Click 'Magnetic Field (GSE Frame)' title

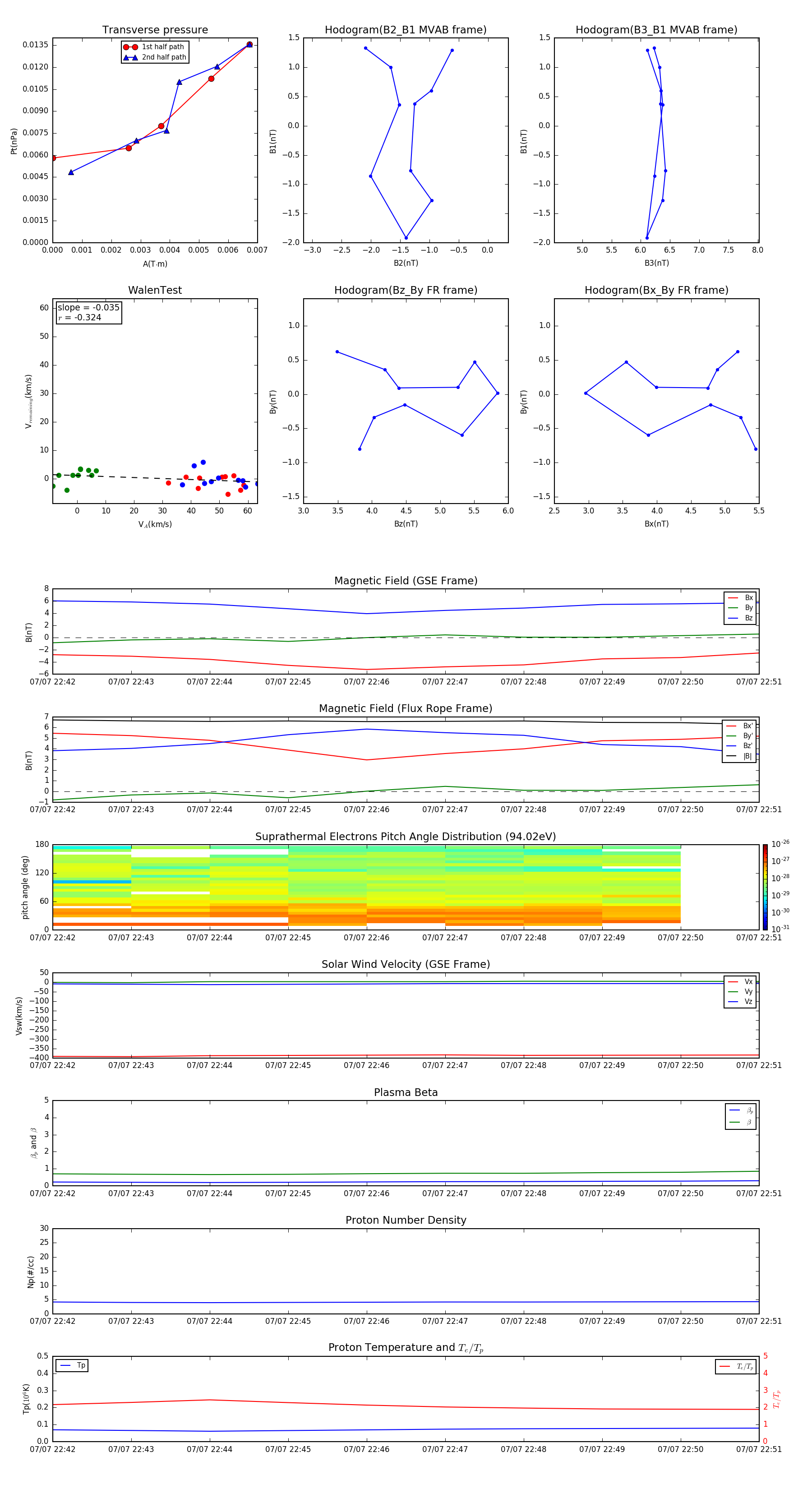[x=406, y=581]
